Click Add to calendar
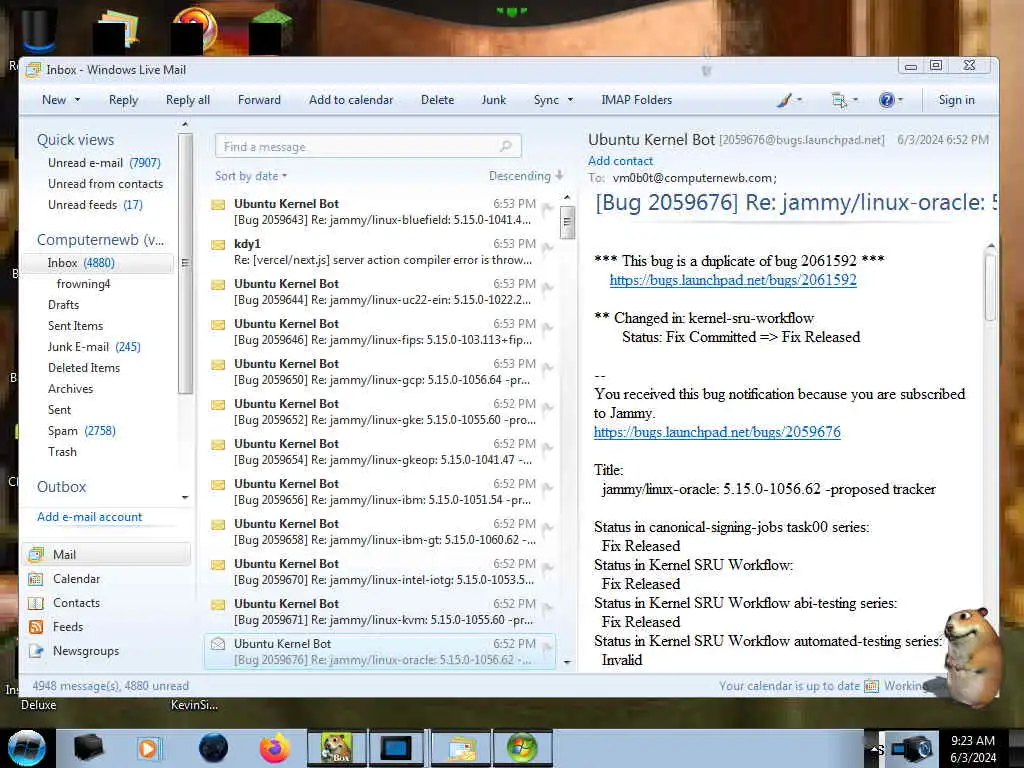Screen dimensions: 1024x768 351,100
